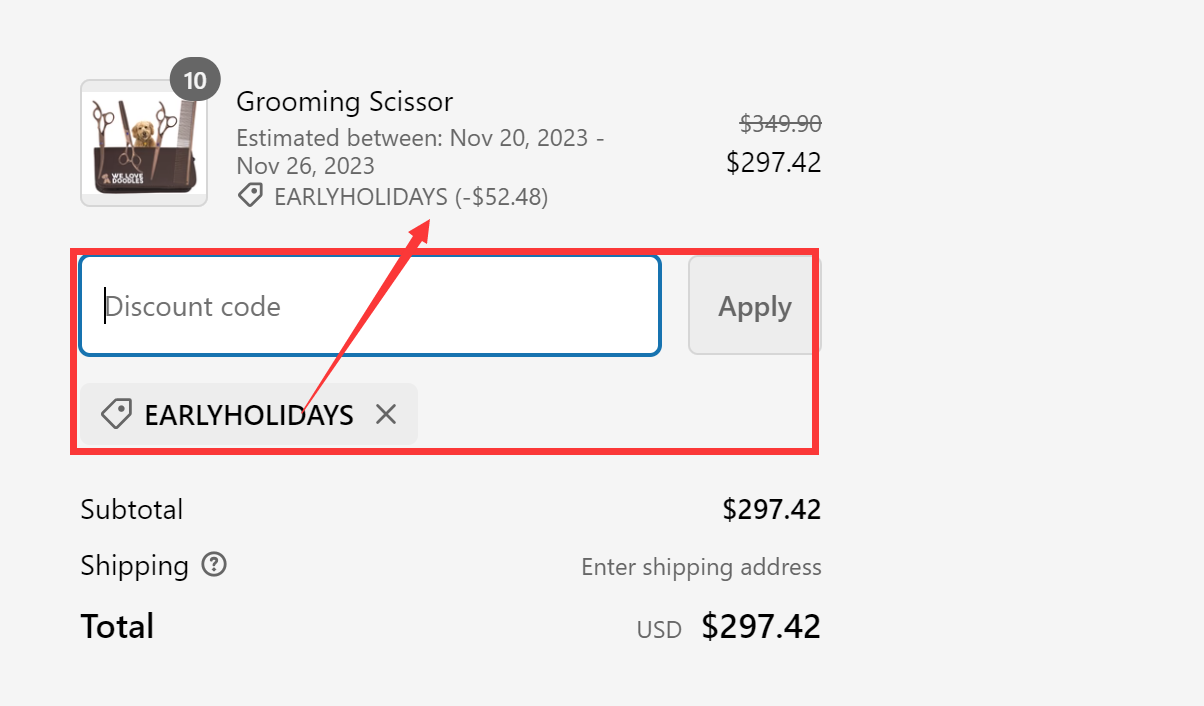
Task: Click the discount tag icon beside EARLYHOLIDAYS details
Action: (250, 194)
